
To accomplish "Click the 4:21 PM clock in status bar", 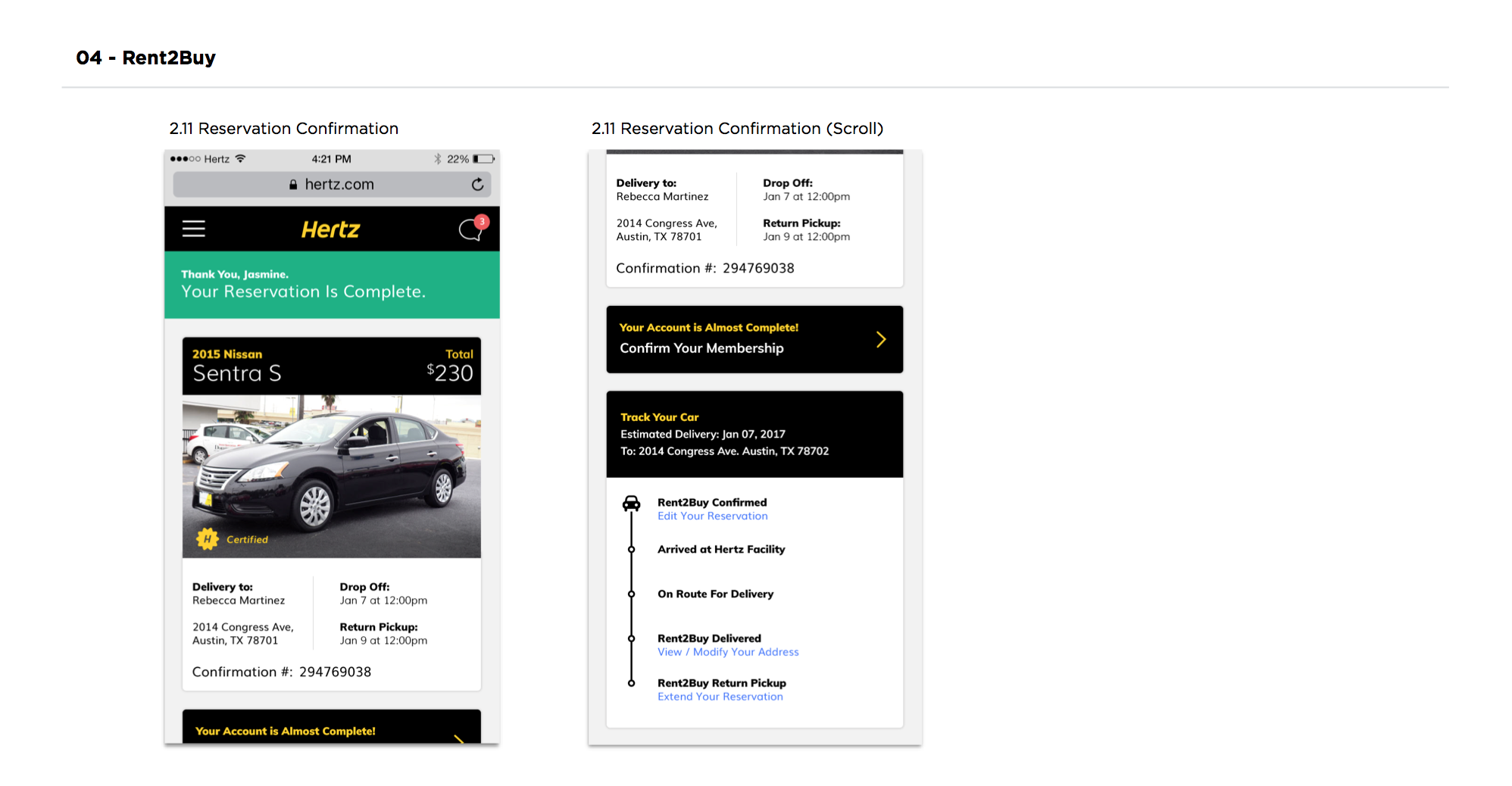I will [x=331, y=159].
